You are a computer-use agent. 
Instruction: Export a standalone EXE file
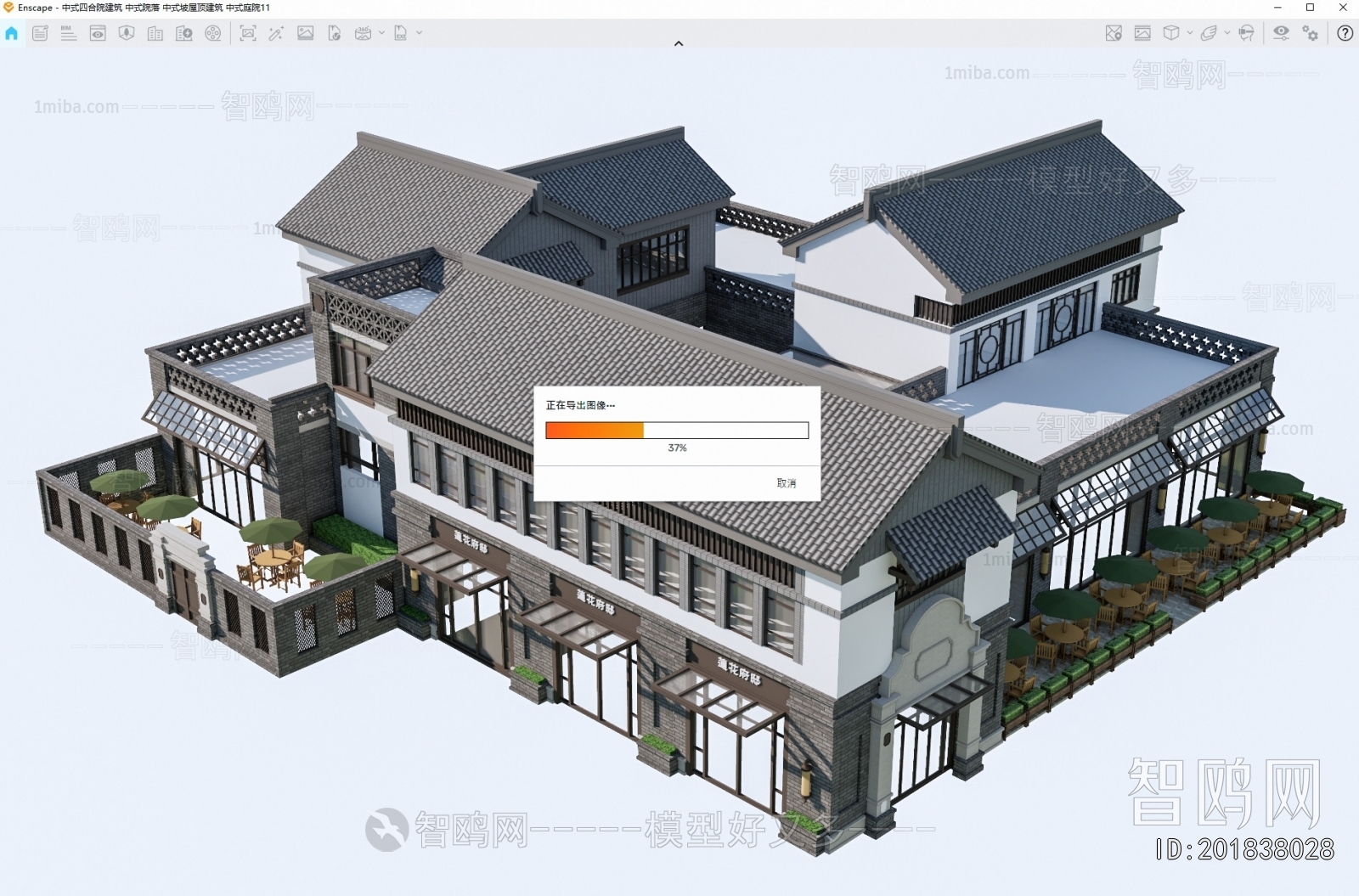pos(401,34)
